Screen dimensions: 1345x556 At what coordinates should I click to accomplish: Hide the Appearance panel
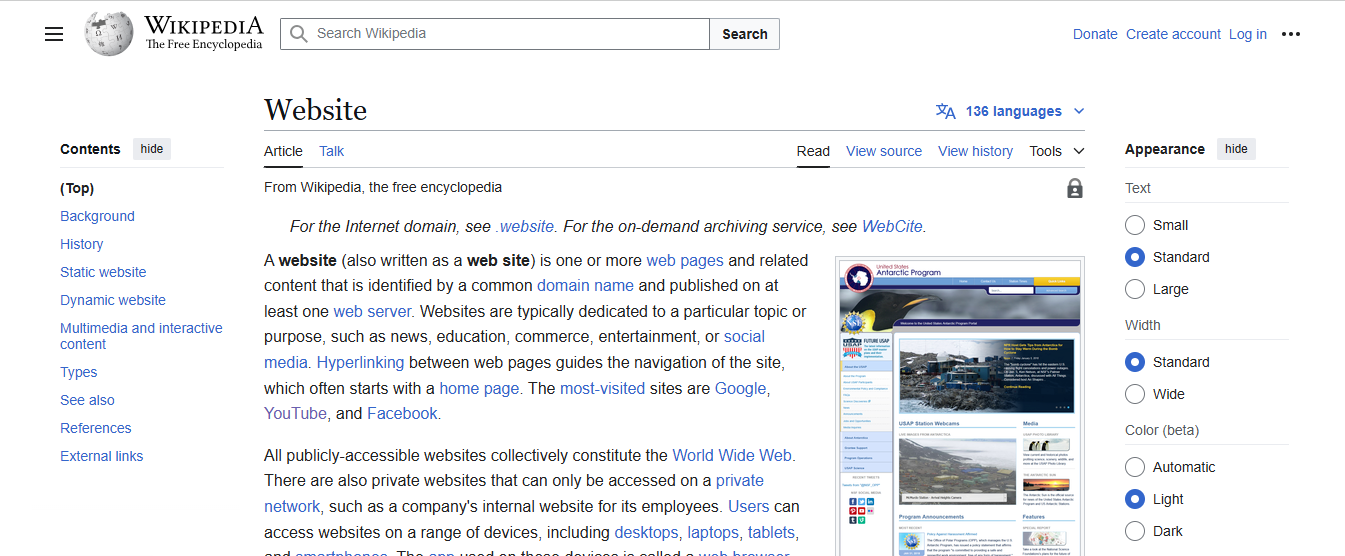[x=1236, y=149]
